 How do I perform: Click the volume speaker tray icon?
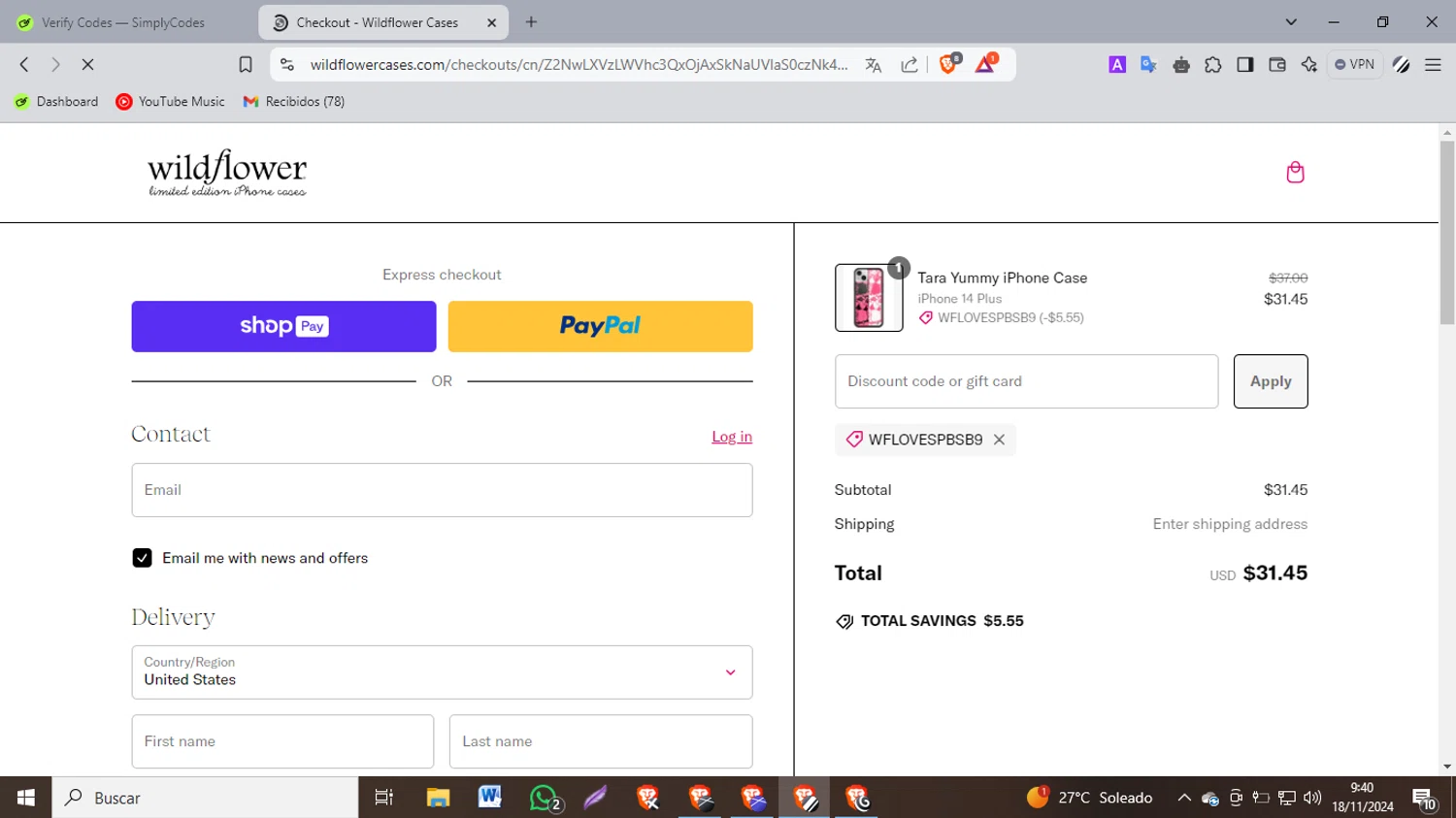(x=1312, y=798)
